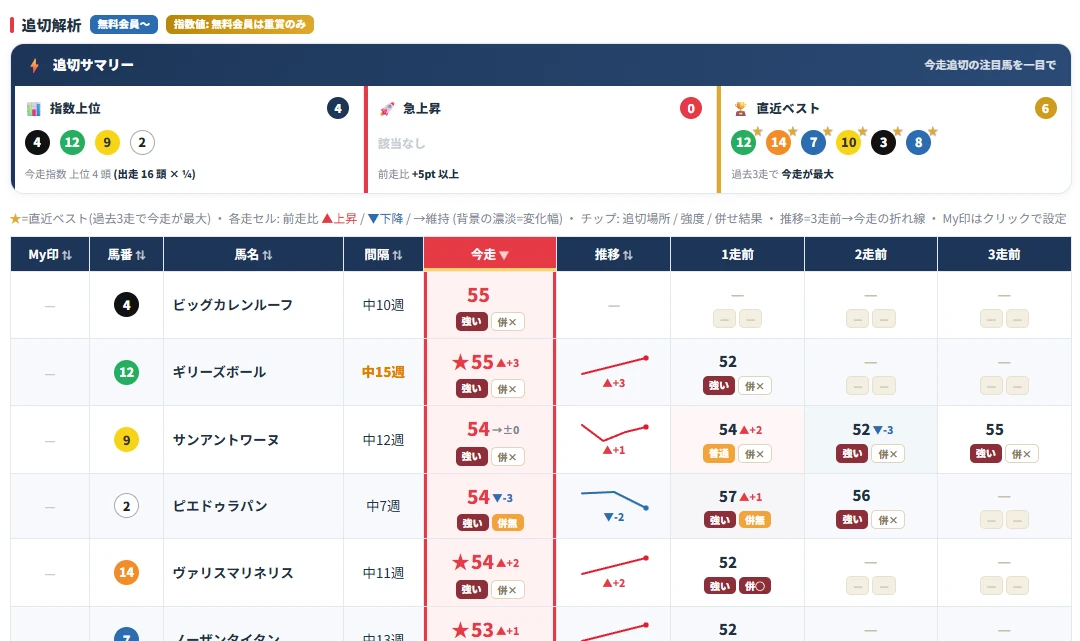Click the lightning icon in 追切サマリー header
This screenshot has width=1080, height=641.
click(34, 65)
